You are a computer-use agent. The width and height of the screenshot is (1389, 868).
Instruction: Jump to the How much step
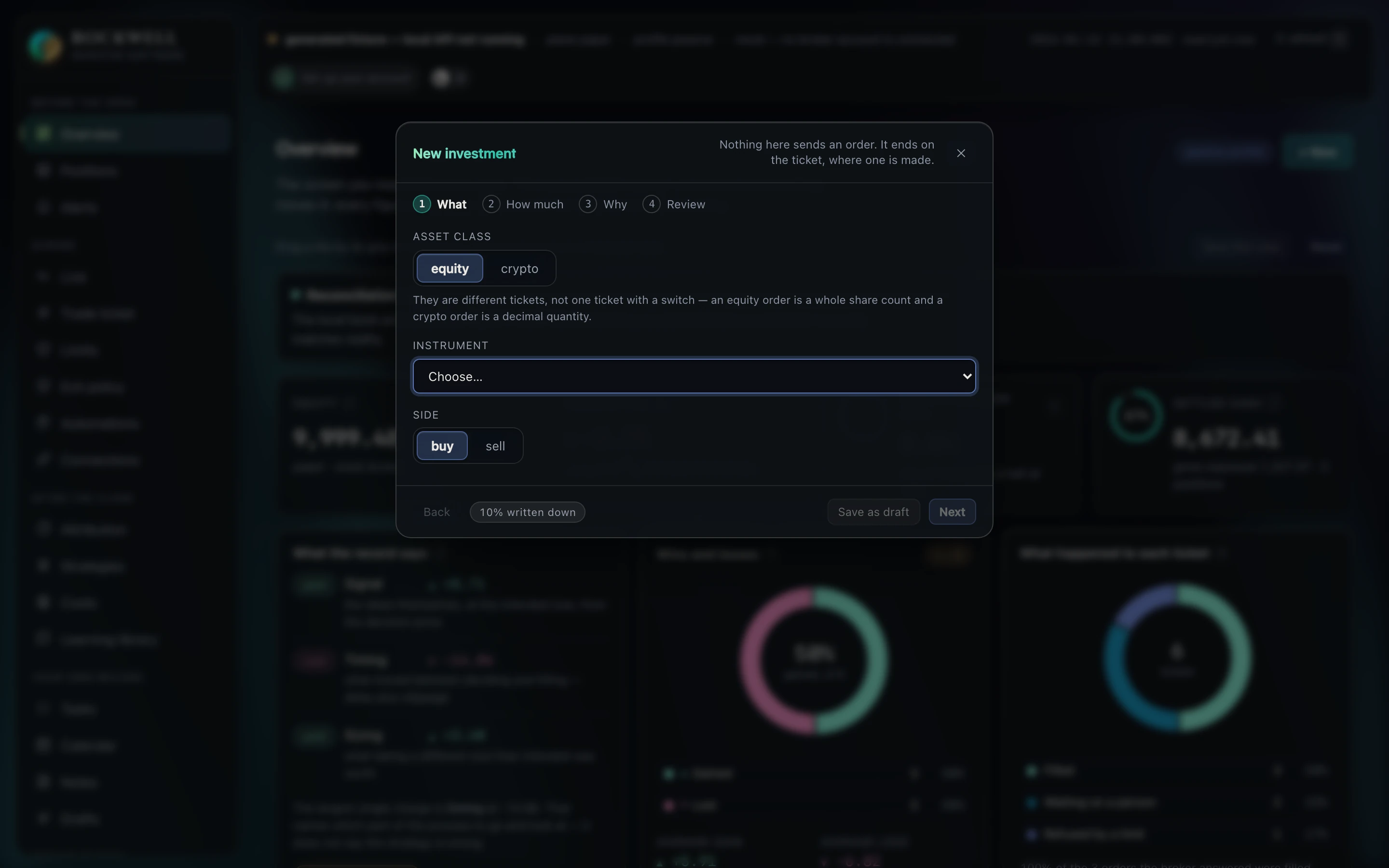click(523, 204)
